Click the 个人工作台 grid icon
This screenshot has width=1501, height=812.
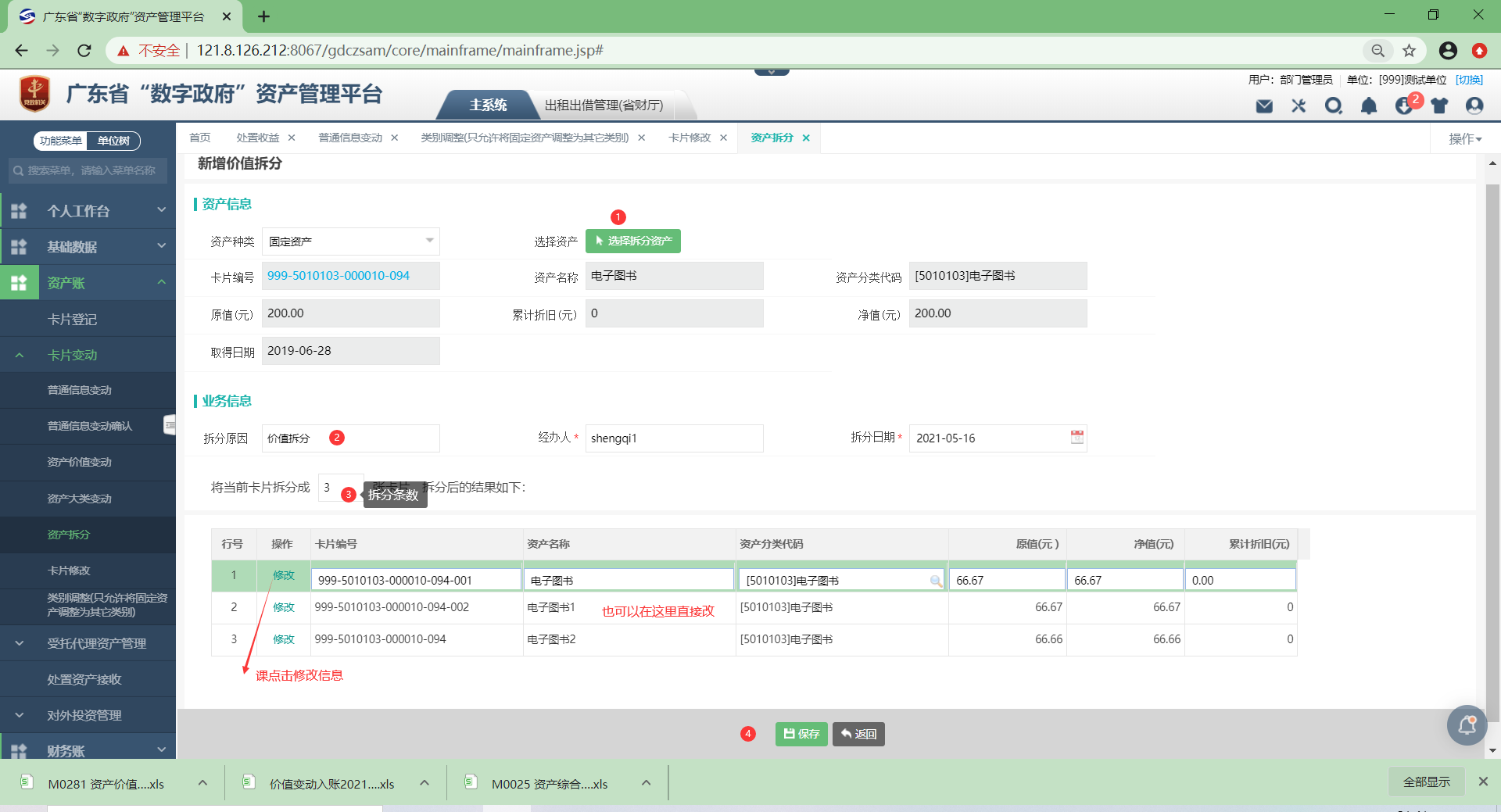[x=19, y=211]
